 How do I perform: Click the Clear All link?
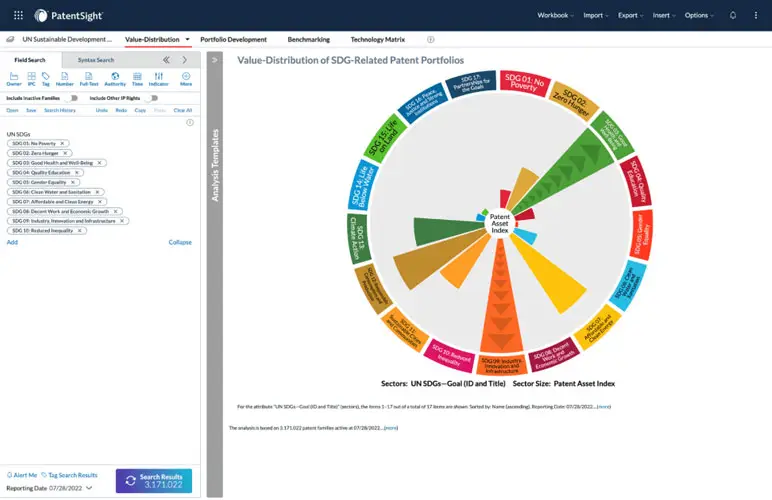182,110
